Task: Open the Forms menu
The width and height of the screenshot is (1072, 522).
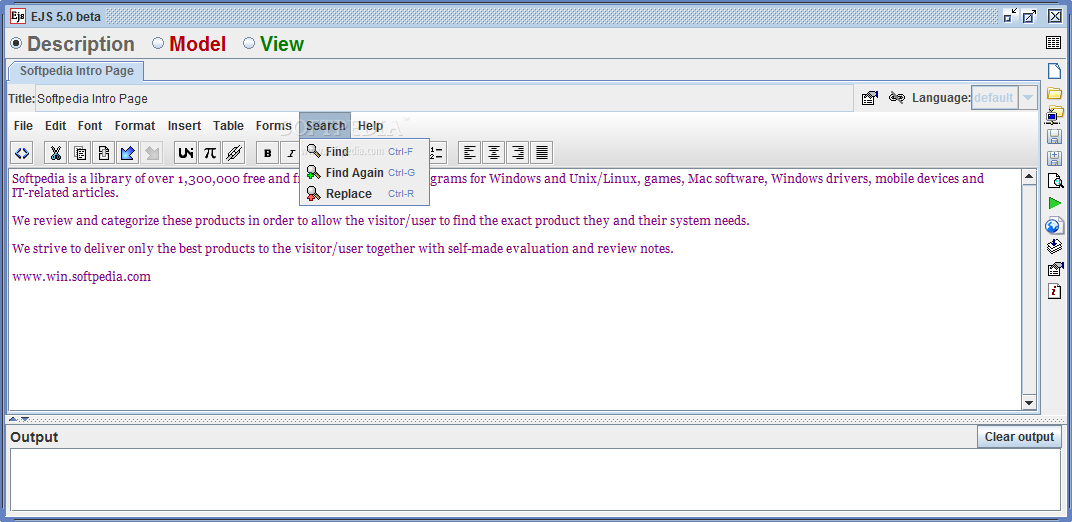Action: pos(273,126)
